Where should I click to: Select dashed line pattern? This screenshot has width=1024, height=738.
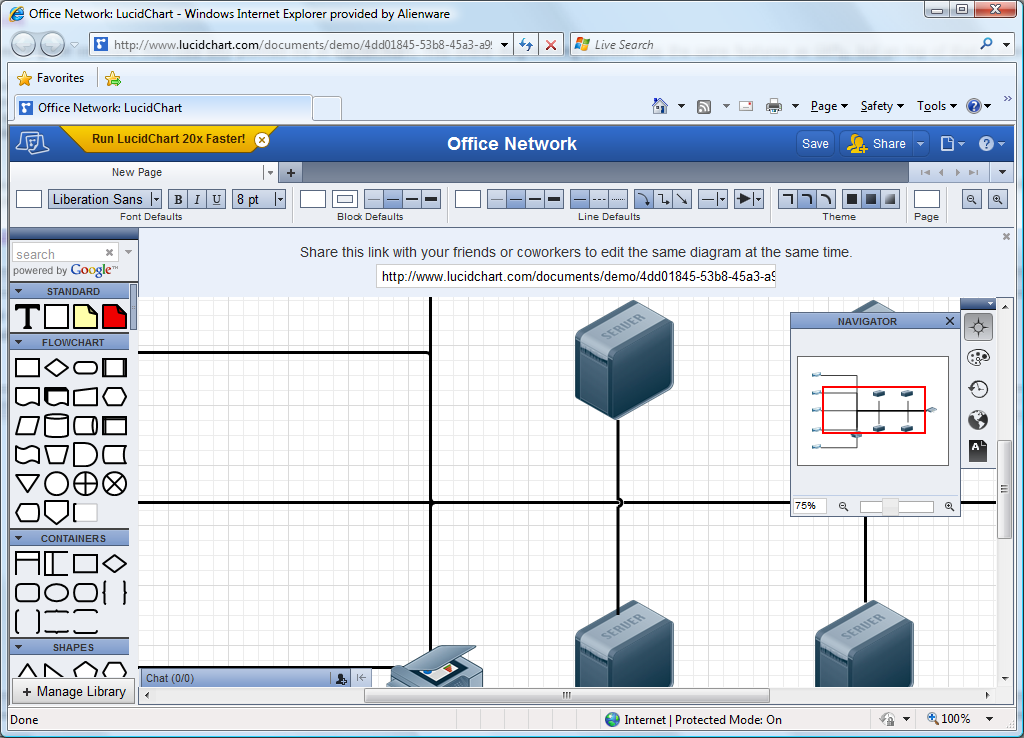[x=599, y=199]
